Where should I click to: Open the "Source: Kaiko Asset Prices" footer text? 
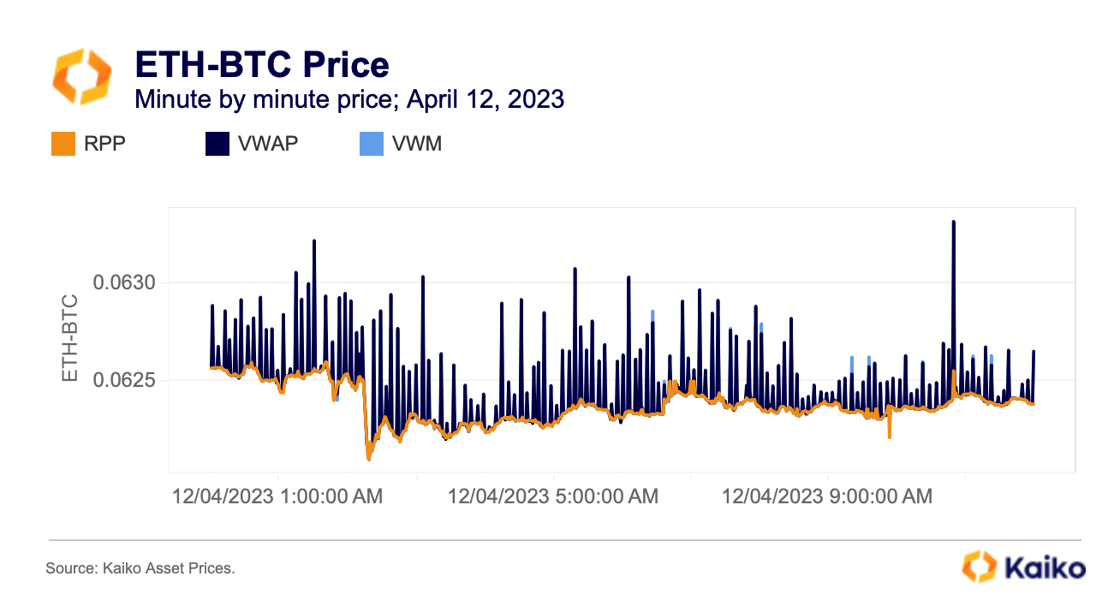pos(140,568)
